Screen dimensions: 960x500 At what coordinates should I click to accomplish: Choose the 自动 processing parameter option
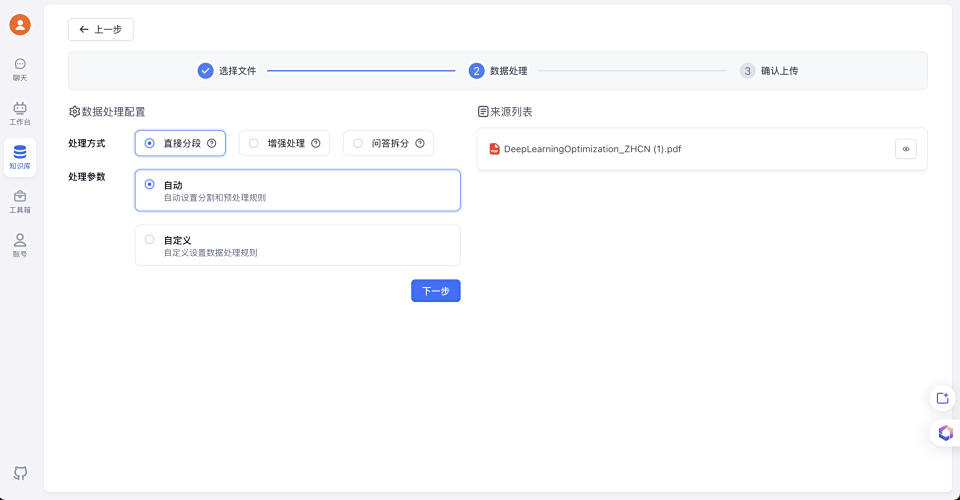pyautogui.click(x=298, y=190)
